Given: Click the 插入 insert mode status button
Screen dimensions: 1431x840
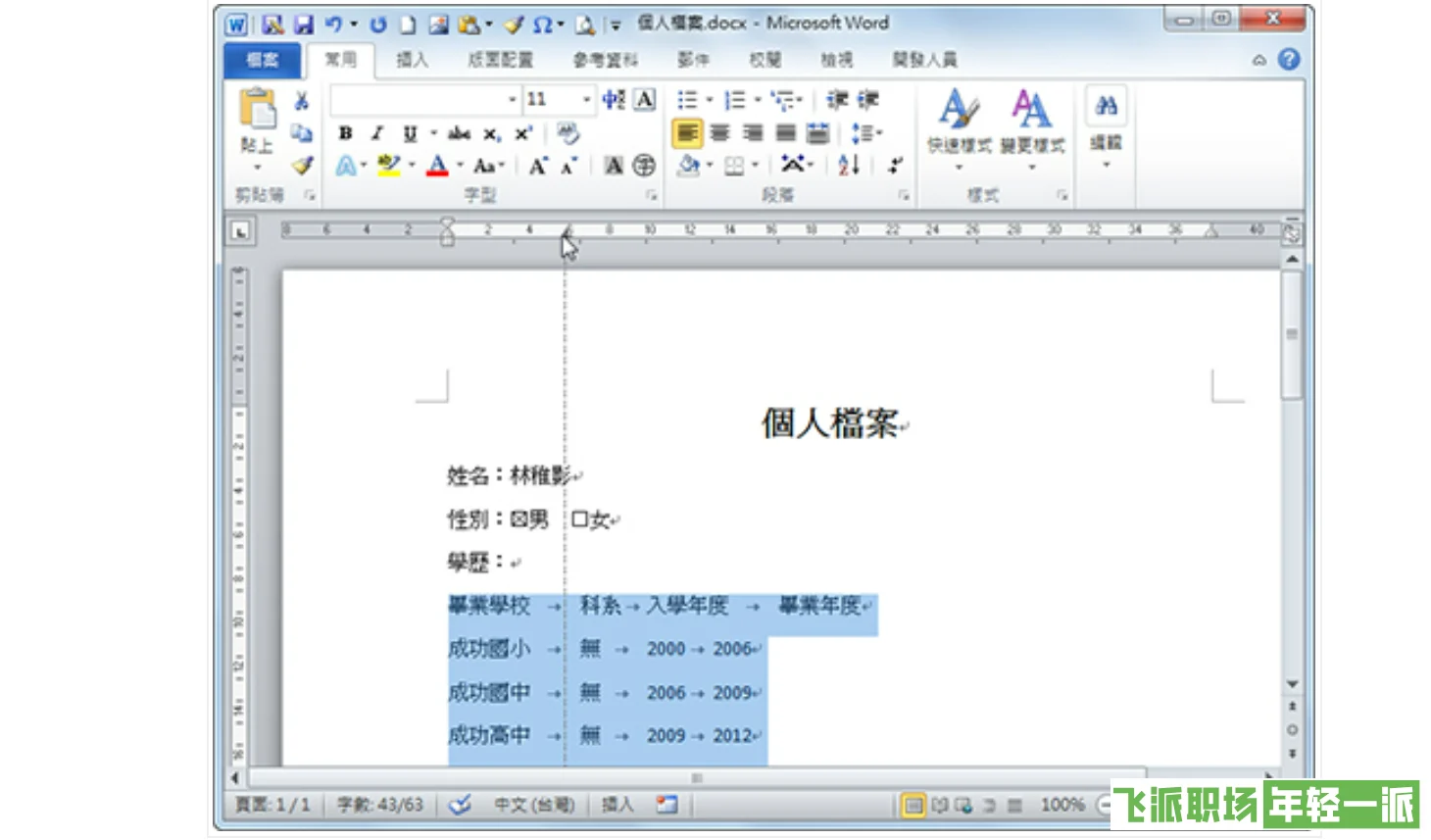Looking at the screenshot, I should [x=617, y=805].
